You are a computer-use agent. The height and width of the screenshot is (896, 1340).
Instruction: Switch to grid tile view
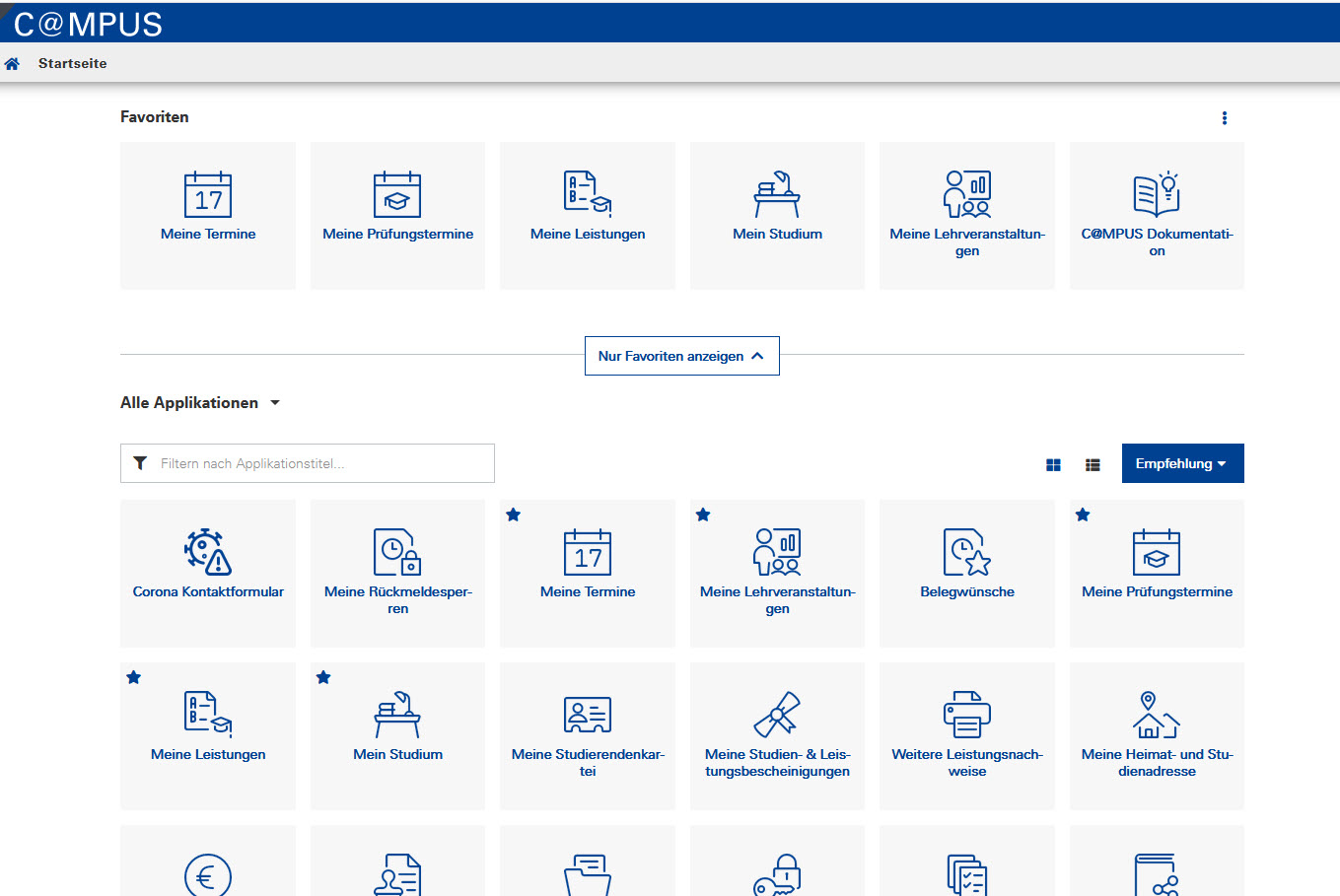pos(1053,464)
